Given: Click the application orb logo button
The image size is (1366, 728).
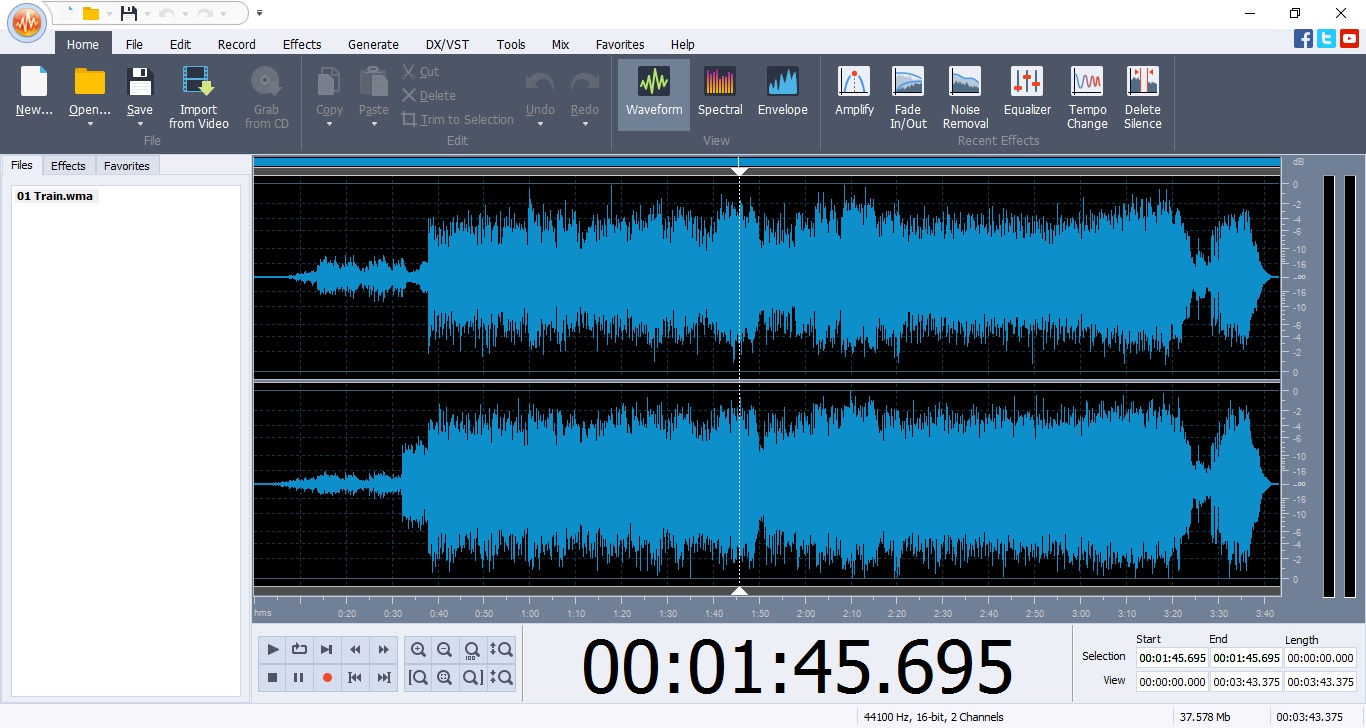Looking at the screenshot, I should (x=26, y=22).
